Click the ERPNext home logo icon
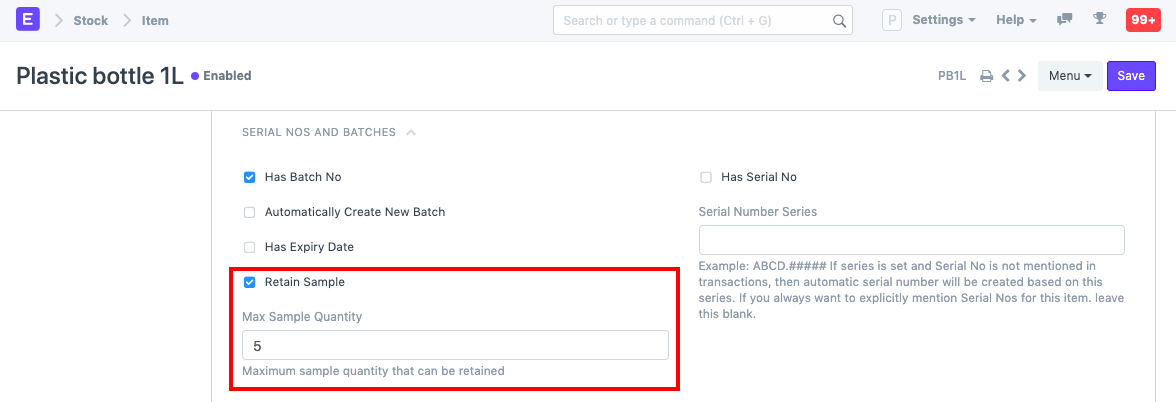 point(28,20)
